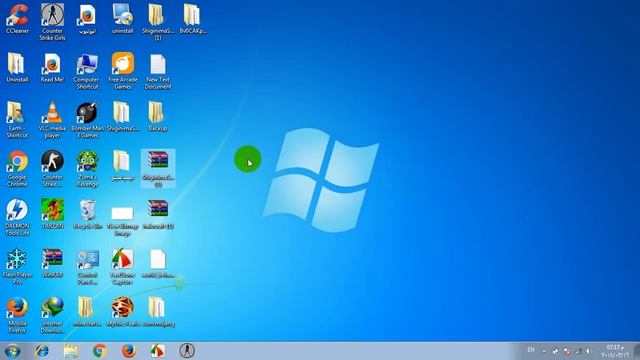Open the Computer - Shortcut icon

(x=87, y=71)
